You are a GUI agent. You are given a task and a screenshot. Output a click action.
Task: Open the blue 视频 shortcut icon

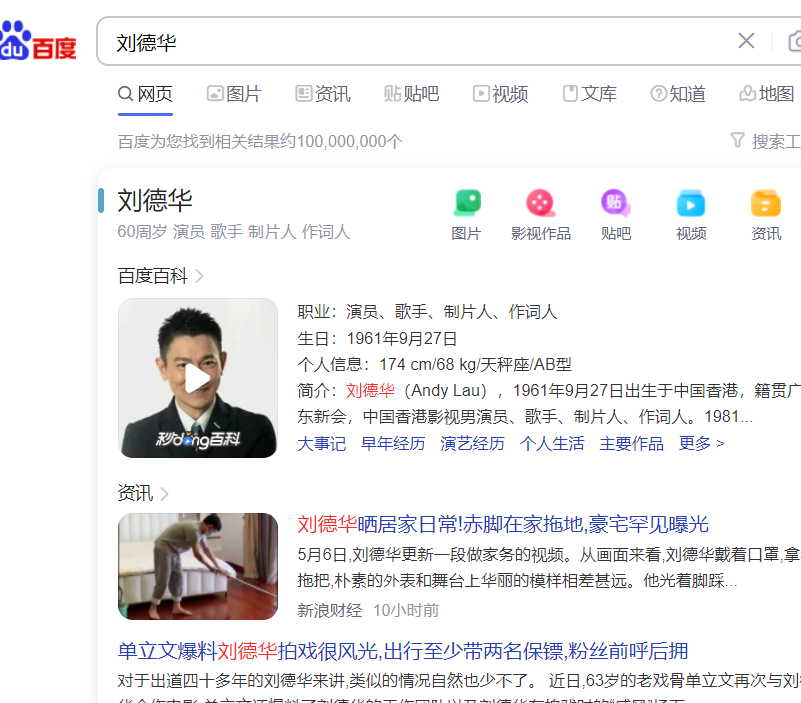(x=691, y=203)
